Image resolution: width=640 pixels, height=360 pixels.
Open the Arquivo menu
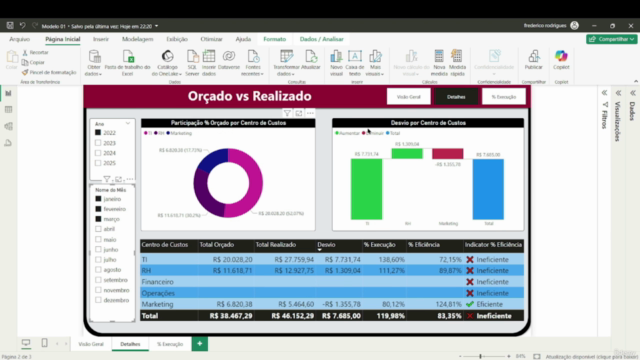(x=20, y=39)
